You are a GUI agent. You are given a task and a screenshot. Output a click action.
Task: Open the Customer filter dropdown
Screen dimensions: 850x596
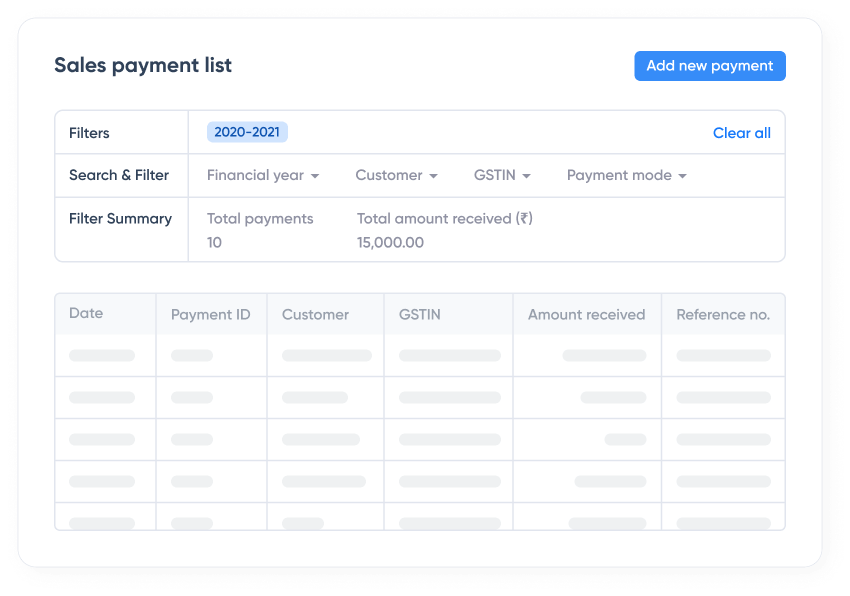tap(396, 175)
